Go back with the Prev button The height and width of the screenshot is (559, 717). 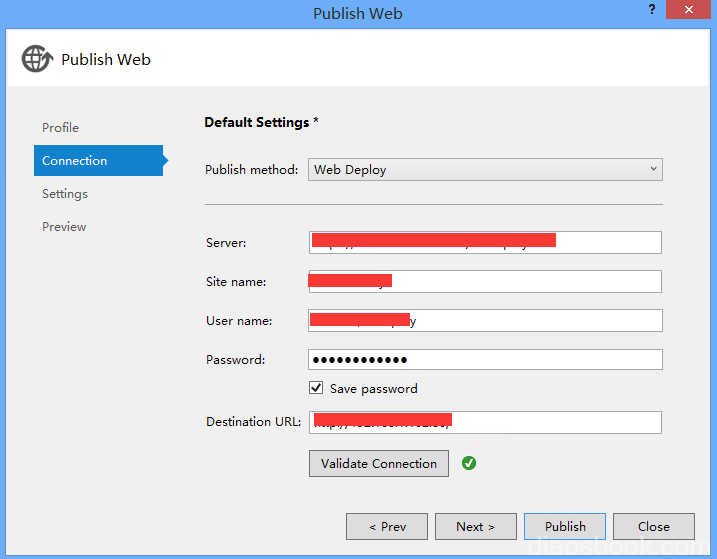[387, 526]
